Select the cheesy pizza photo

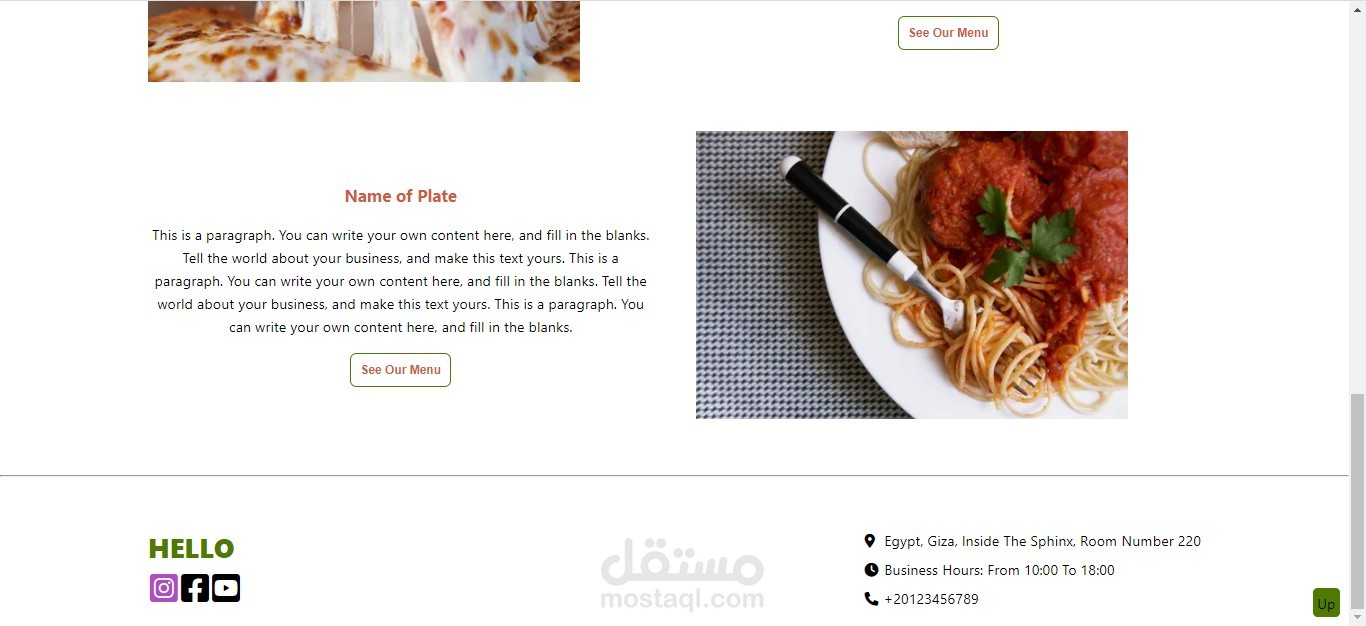click(364, 41)
